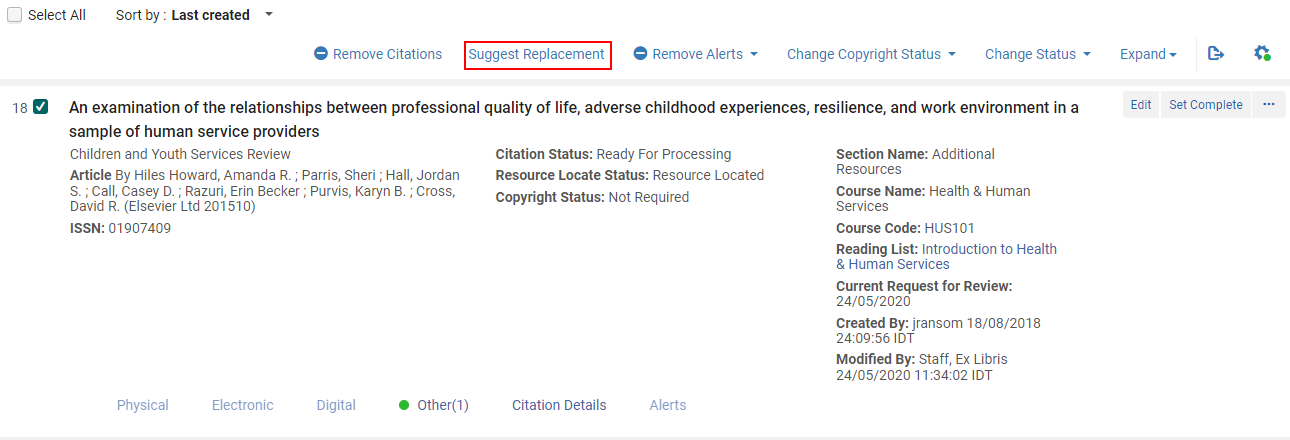Image resolution: width=1290 pixels, height=440 pixels.
Task: Click the Edit button for citation
Action: (1141, 105)
